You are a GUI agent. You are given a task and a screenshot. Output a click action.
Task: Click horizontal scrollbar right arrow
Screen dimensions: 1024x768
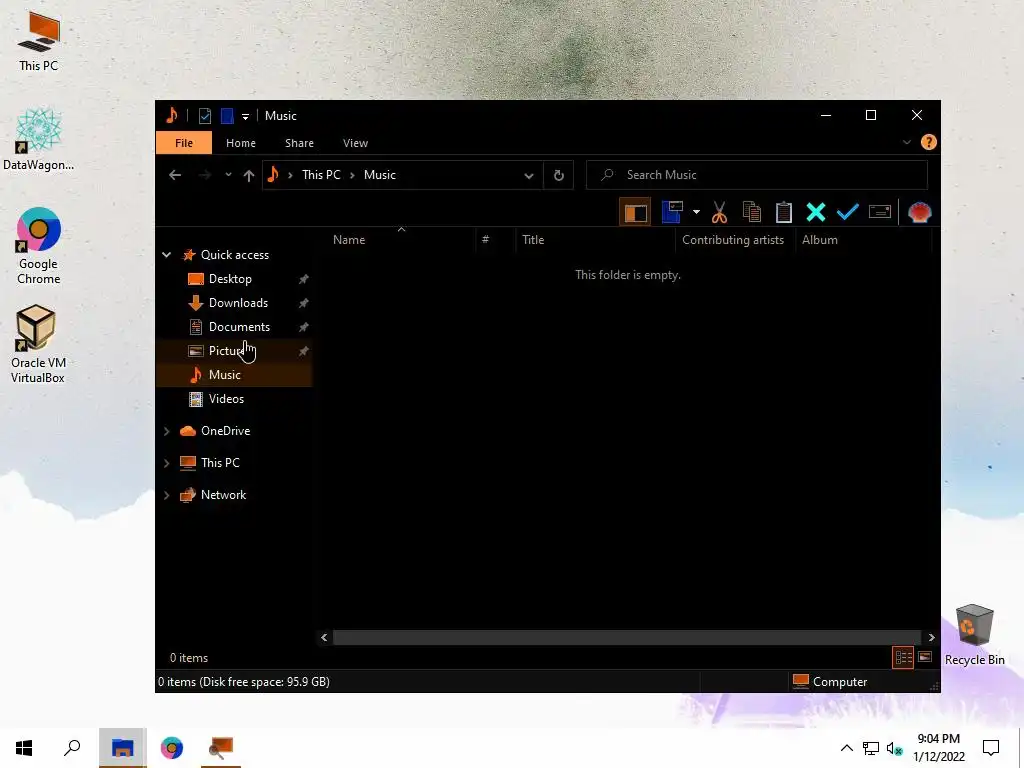(x=931, y=637)
